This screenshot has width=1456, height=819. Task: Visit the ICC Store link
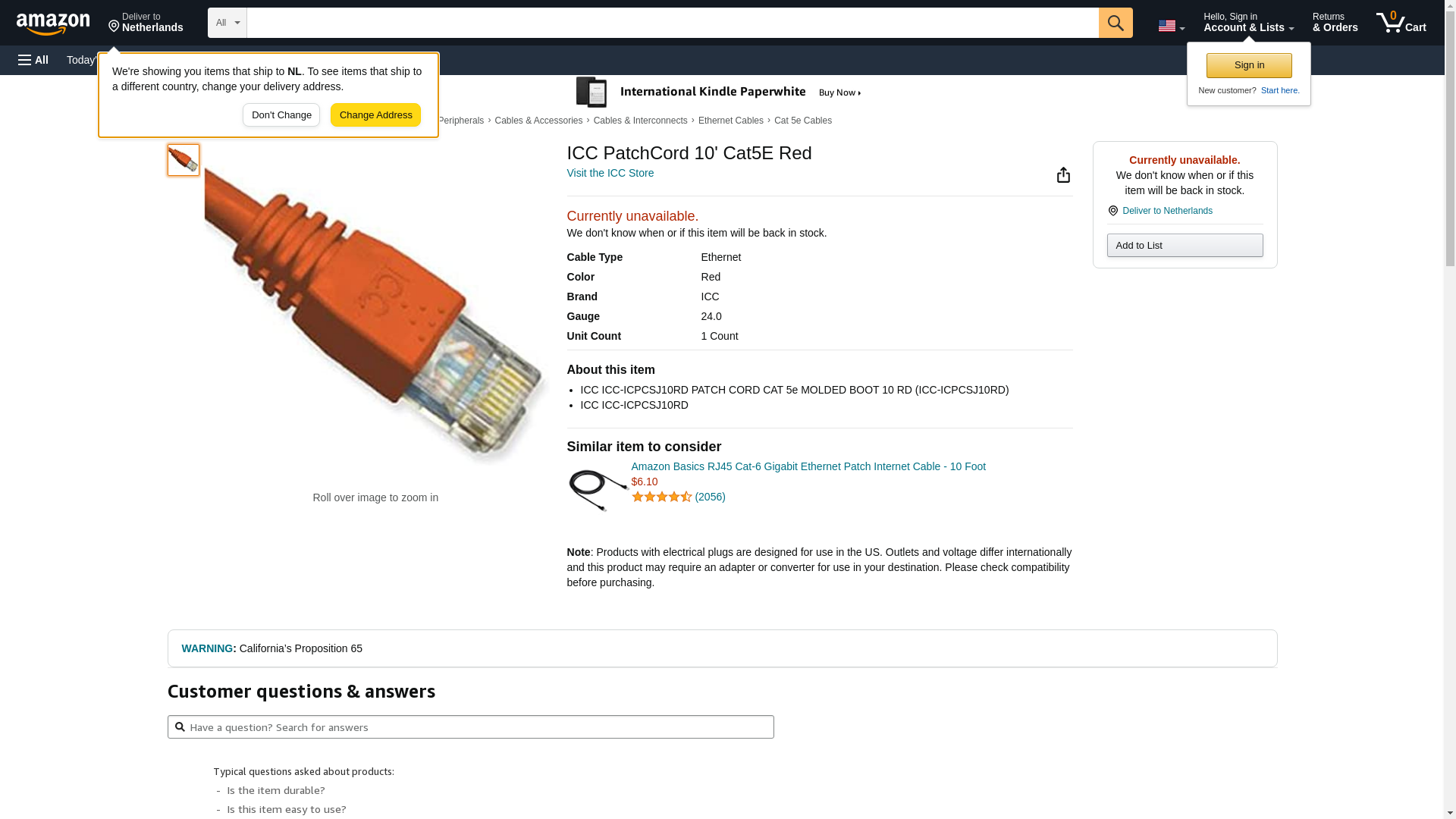pyautogui.click(x=610, y=173)
